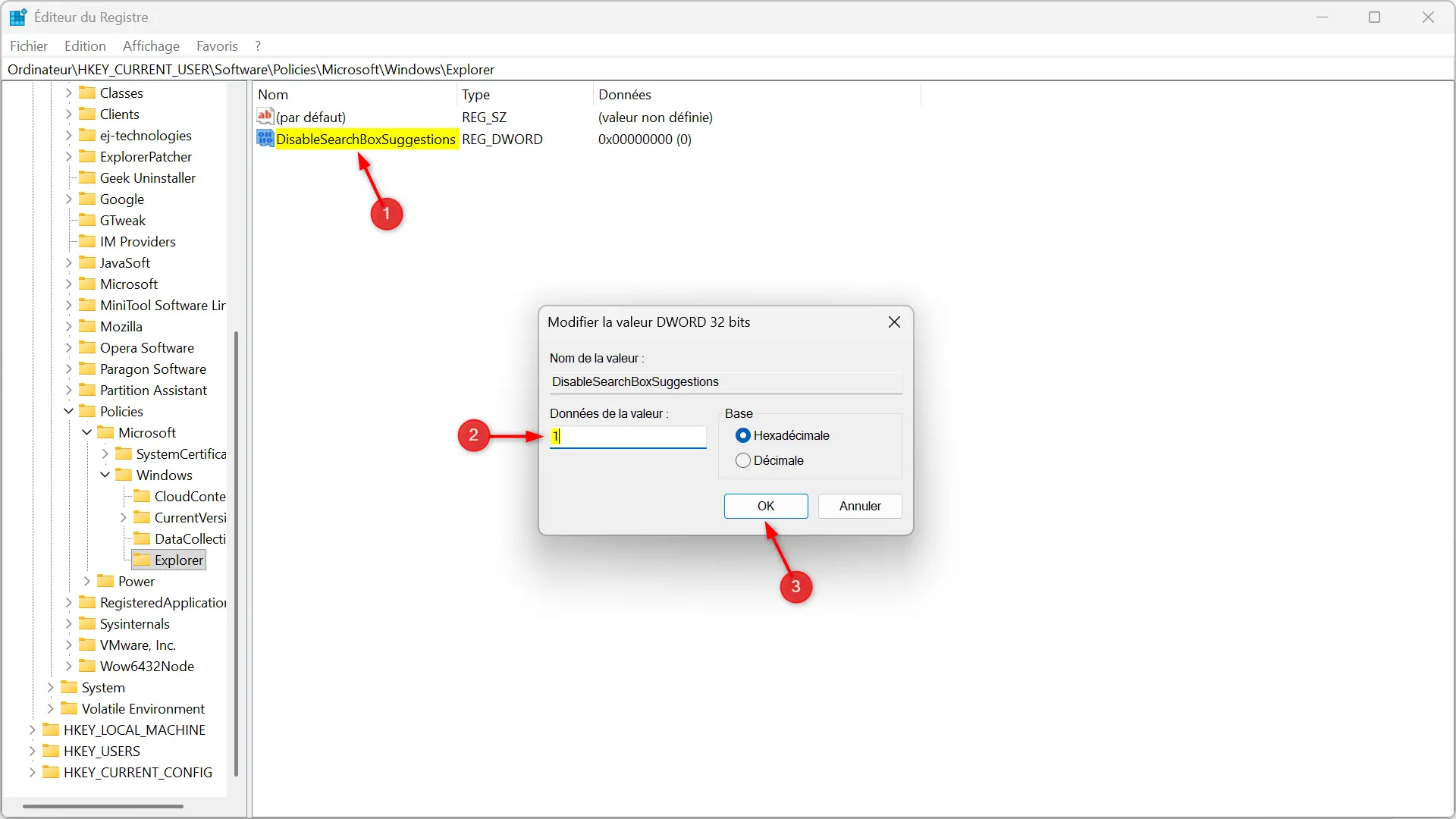This screenshot has height=819, width=1456.
Task: Select the Partition Assistant folder icon
Action: click(87, 390)
